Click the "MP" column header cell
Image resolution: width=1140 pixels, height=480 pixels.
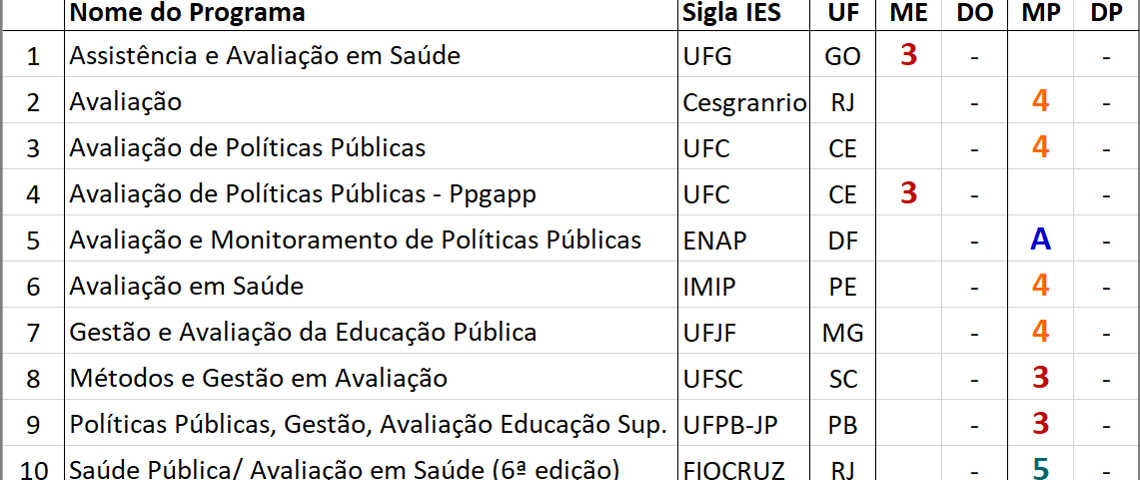tap(1040, 13)
